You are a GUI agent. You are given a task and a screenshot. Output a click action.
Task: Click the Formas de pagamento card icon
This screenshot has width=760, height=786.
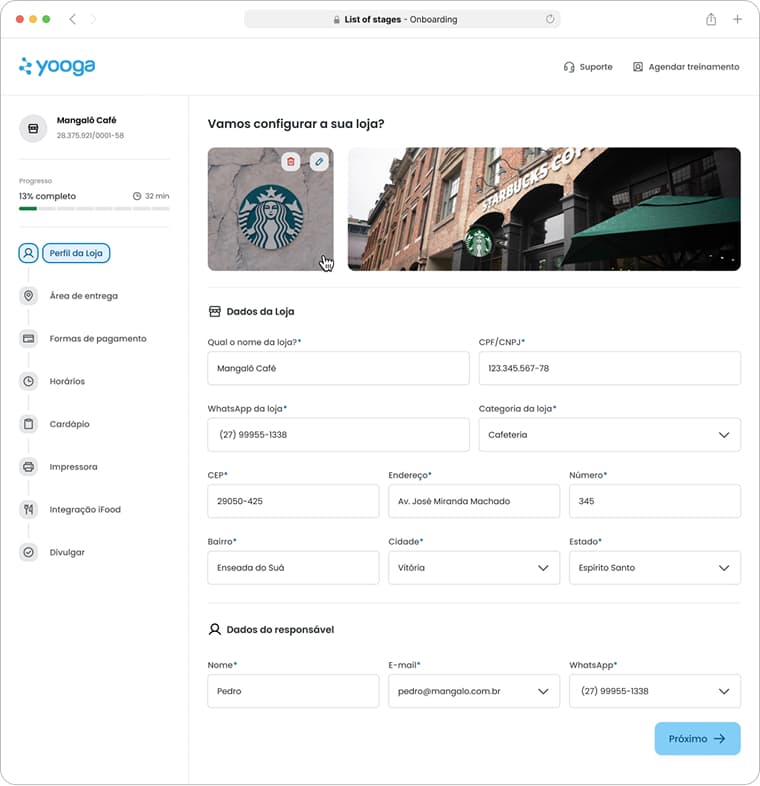point(28,339)
